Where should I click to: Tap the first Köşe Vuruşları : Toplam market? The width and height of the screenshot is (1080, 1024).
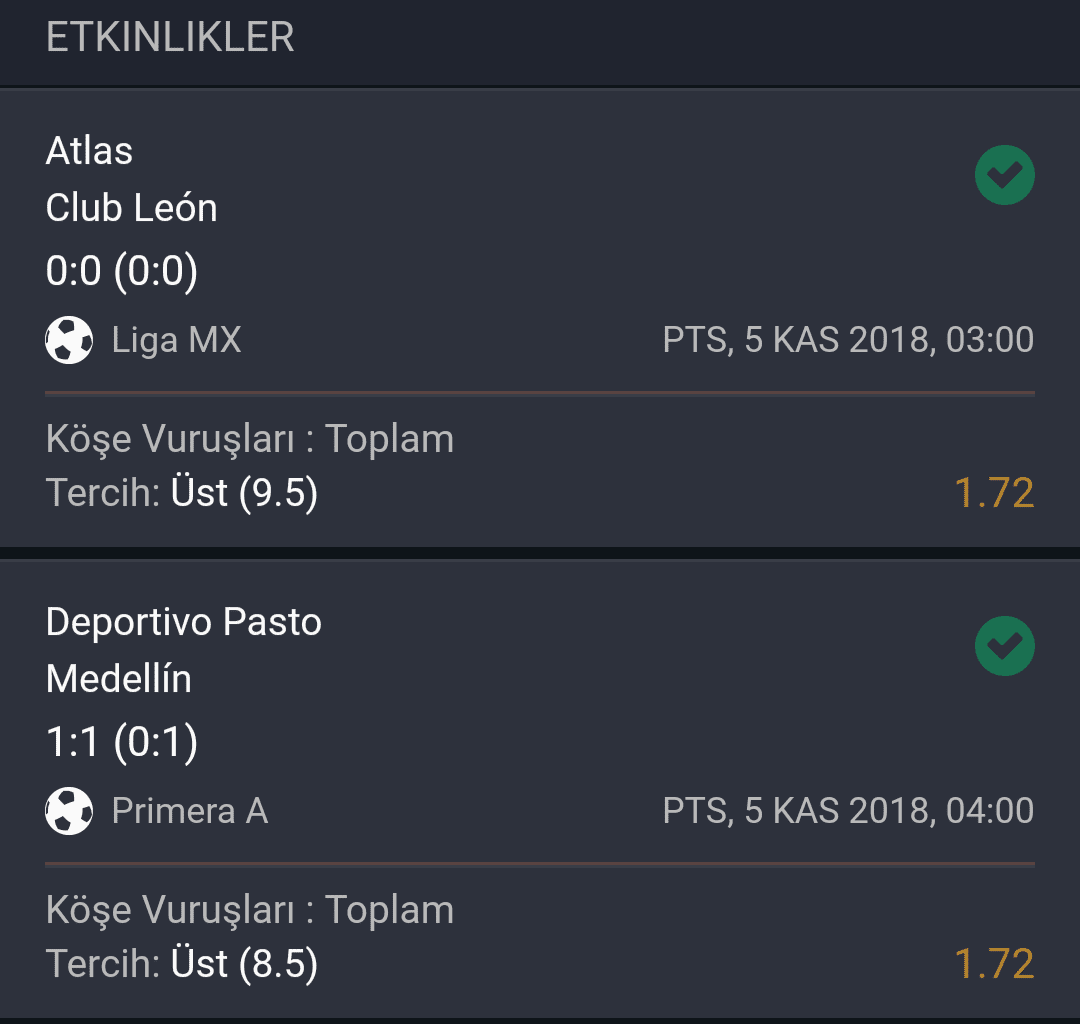(250, 439)
